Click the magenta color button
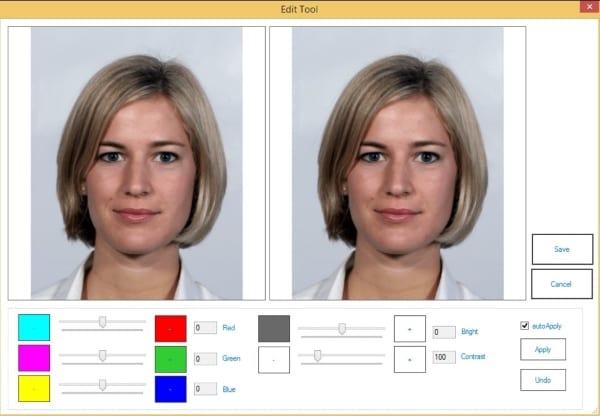The height and width of the screenshot is (416, 600). click(x=34, y=358)
